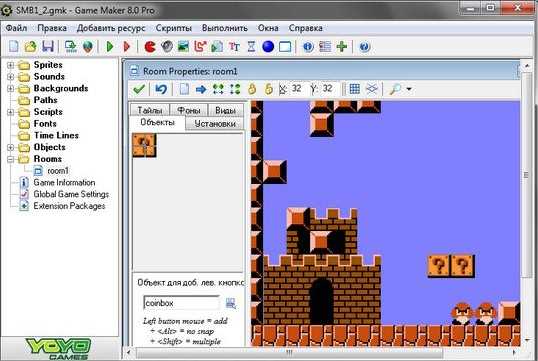
Task: Lock all instances with padlock icon
Action: 252,89
